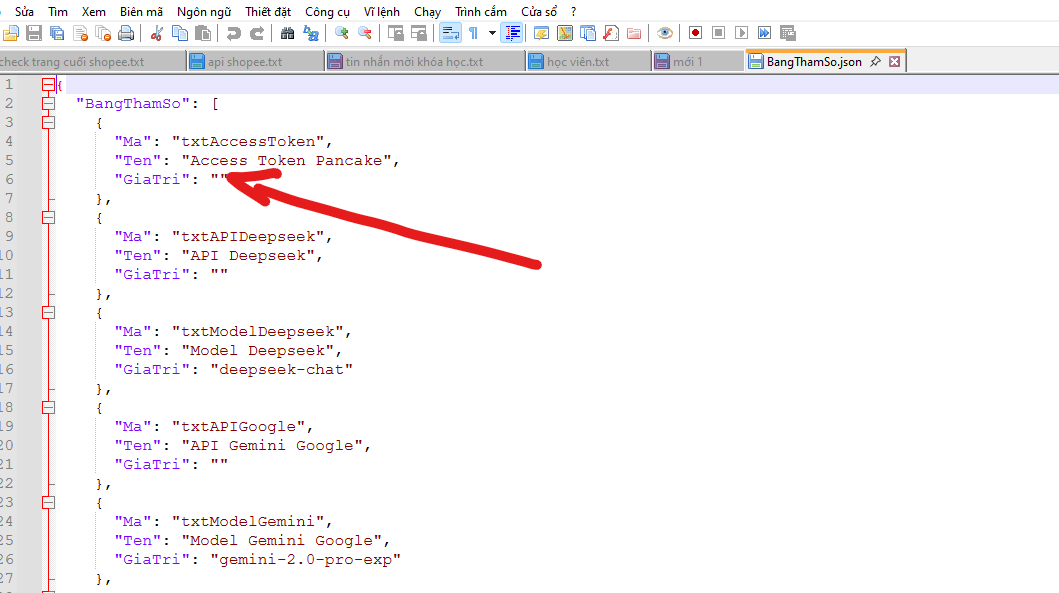Click the Save file toolbar icon

coord(34,33)
